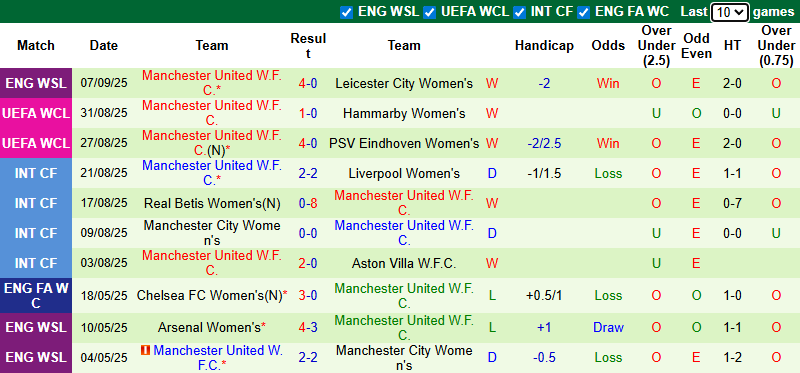
Task: Click the Handicap column header
Action: point(544,45)
